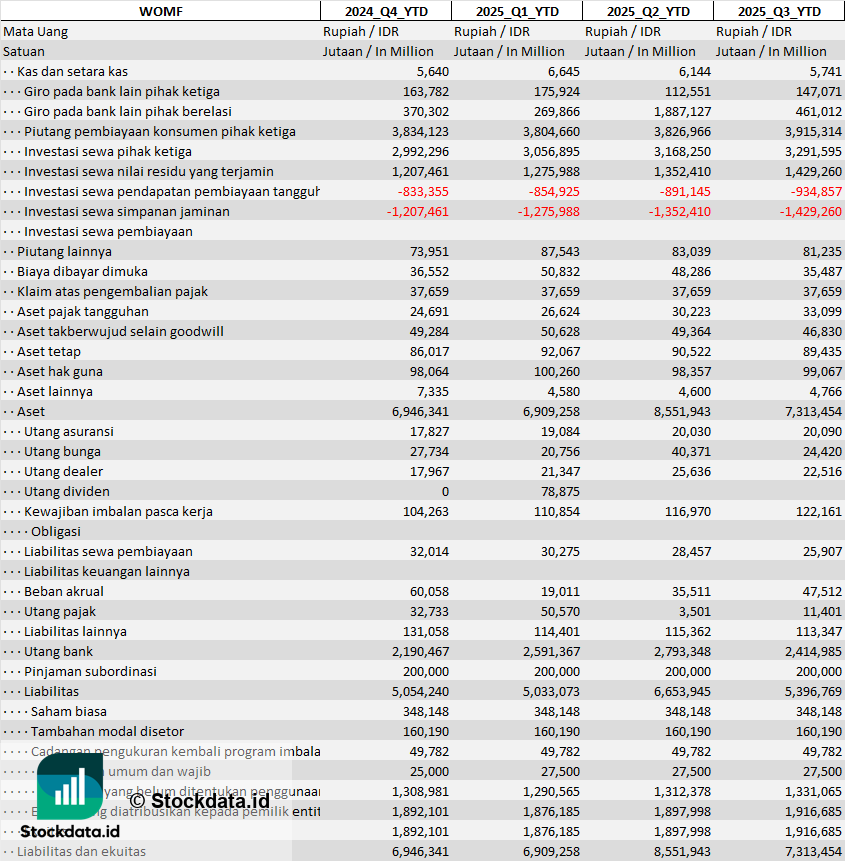Click Utang asuransi row label

[x=69, y=432]
